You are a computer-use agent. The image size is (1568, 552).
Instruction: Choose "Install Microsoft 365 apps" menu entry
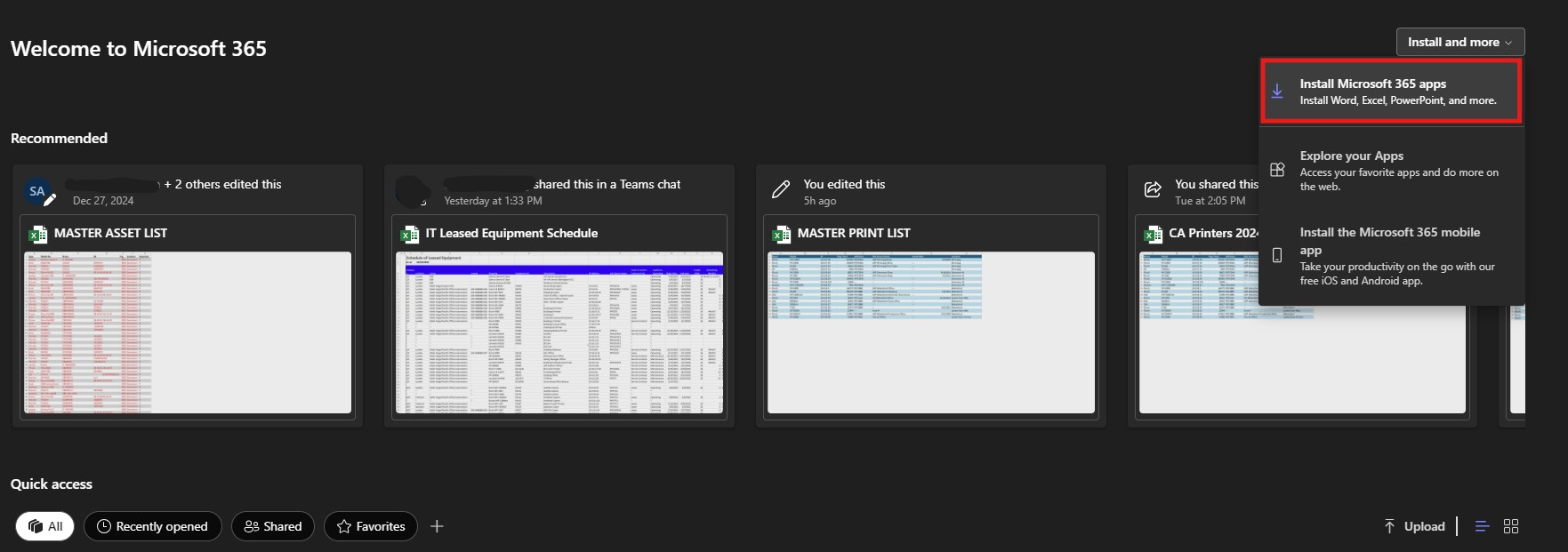tap(1391, 91)
